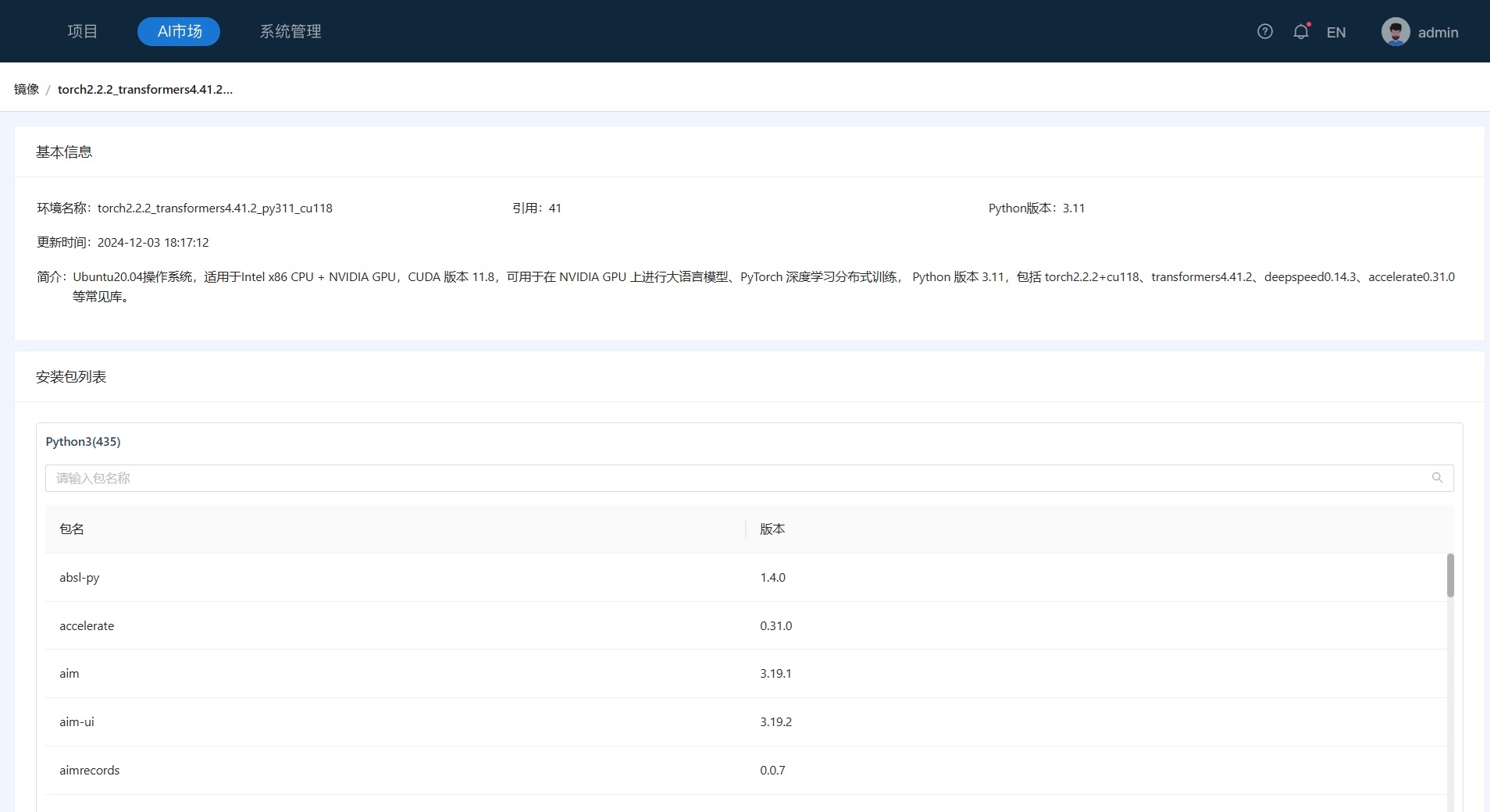
Task: Select the AI市场 tab
Action: (179, 31)
